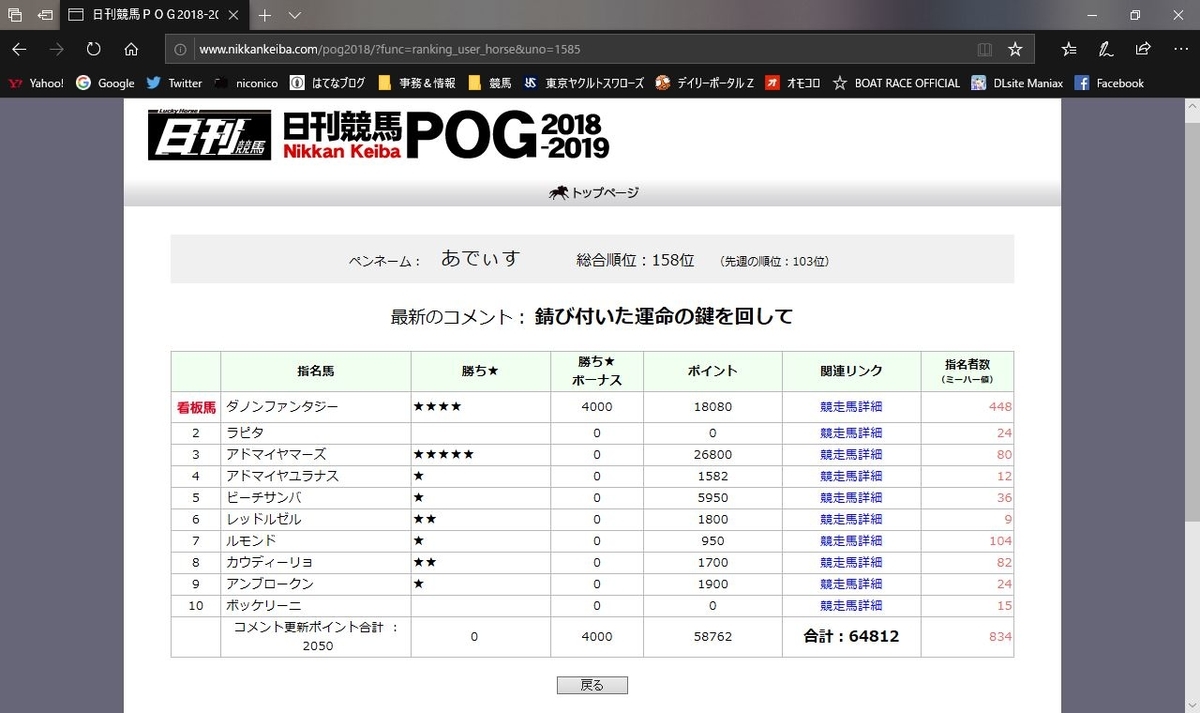The height and width of the screenshot is (713, 1200).
Task: Click the 指名馬 column header
Action: coord(315,371)
